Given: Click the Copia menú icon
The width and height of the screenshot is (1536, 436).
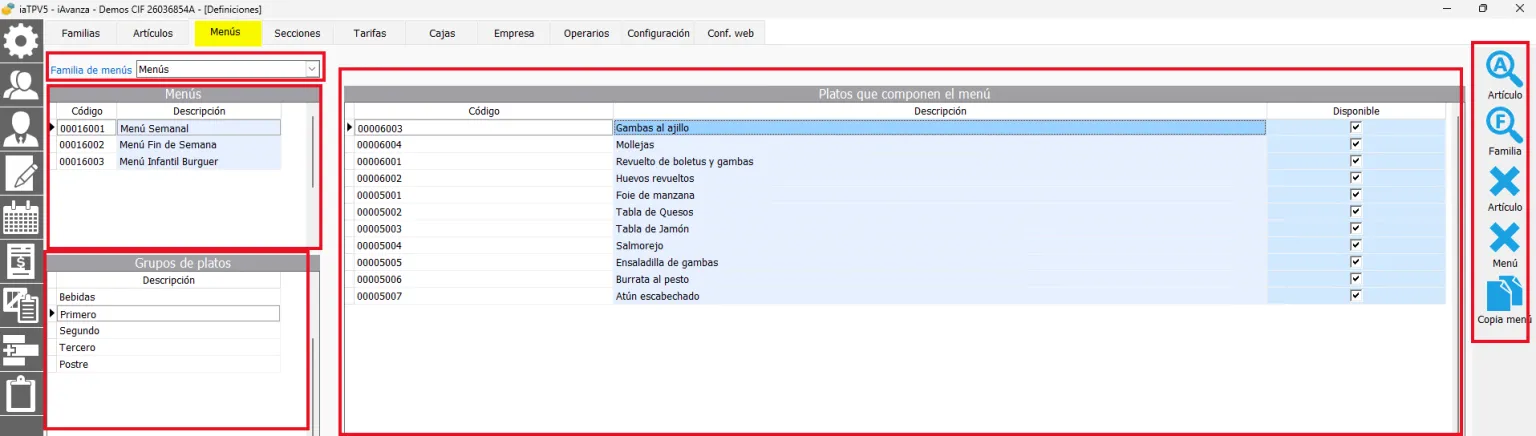Looking at the screenshot, I should click(x=1505, y=294).
